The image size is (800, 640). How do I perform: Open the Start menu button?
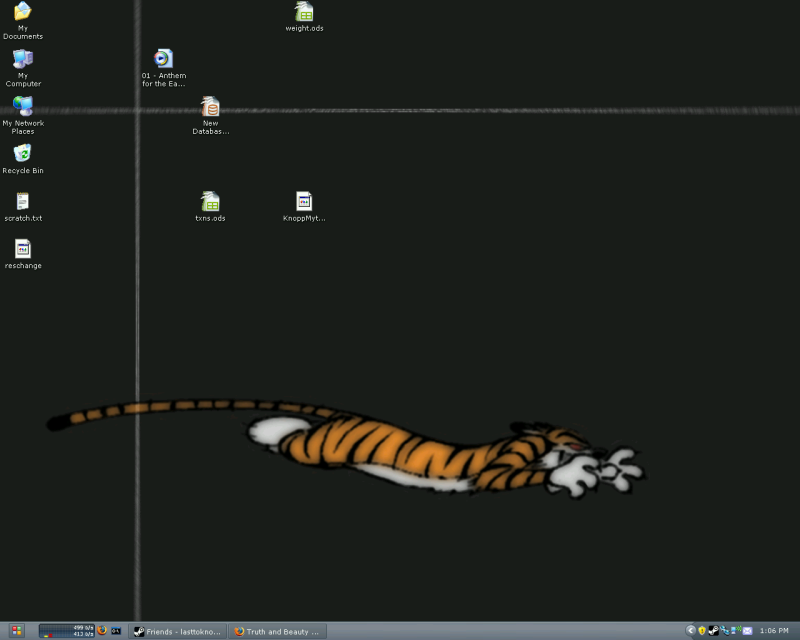pyautogui.click(x=16, y=631)
